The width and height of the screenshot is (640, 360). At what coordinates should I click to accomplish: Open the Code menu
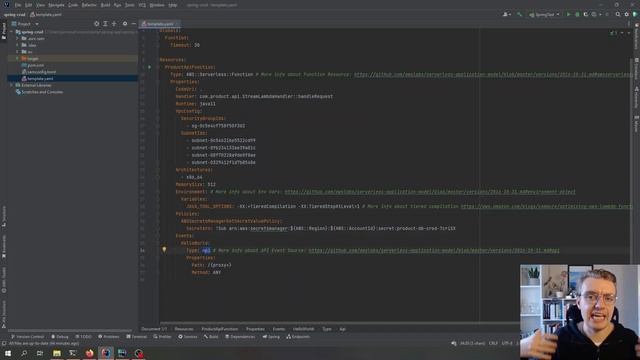[x=73, y=5]
